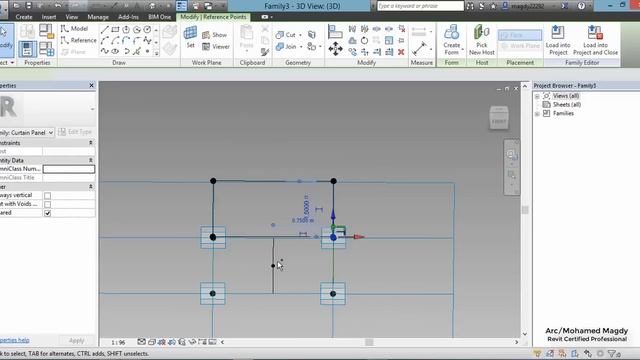Open the Insert ribbon tab
The image size is (640, 360).
pyautogui.click(x=49, y=17)
